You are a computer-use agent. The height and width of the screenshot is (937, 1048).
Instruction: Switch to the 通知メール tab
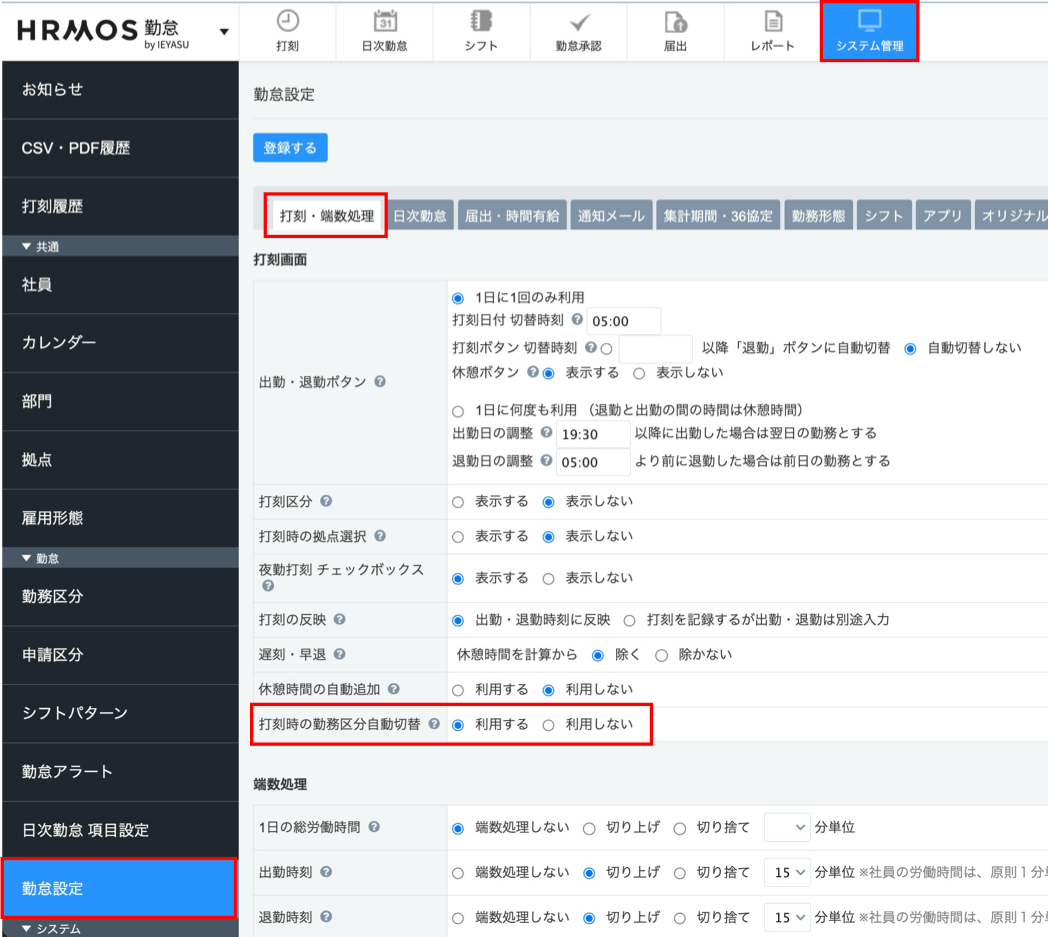click(x=611, y=216)
